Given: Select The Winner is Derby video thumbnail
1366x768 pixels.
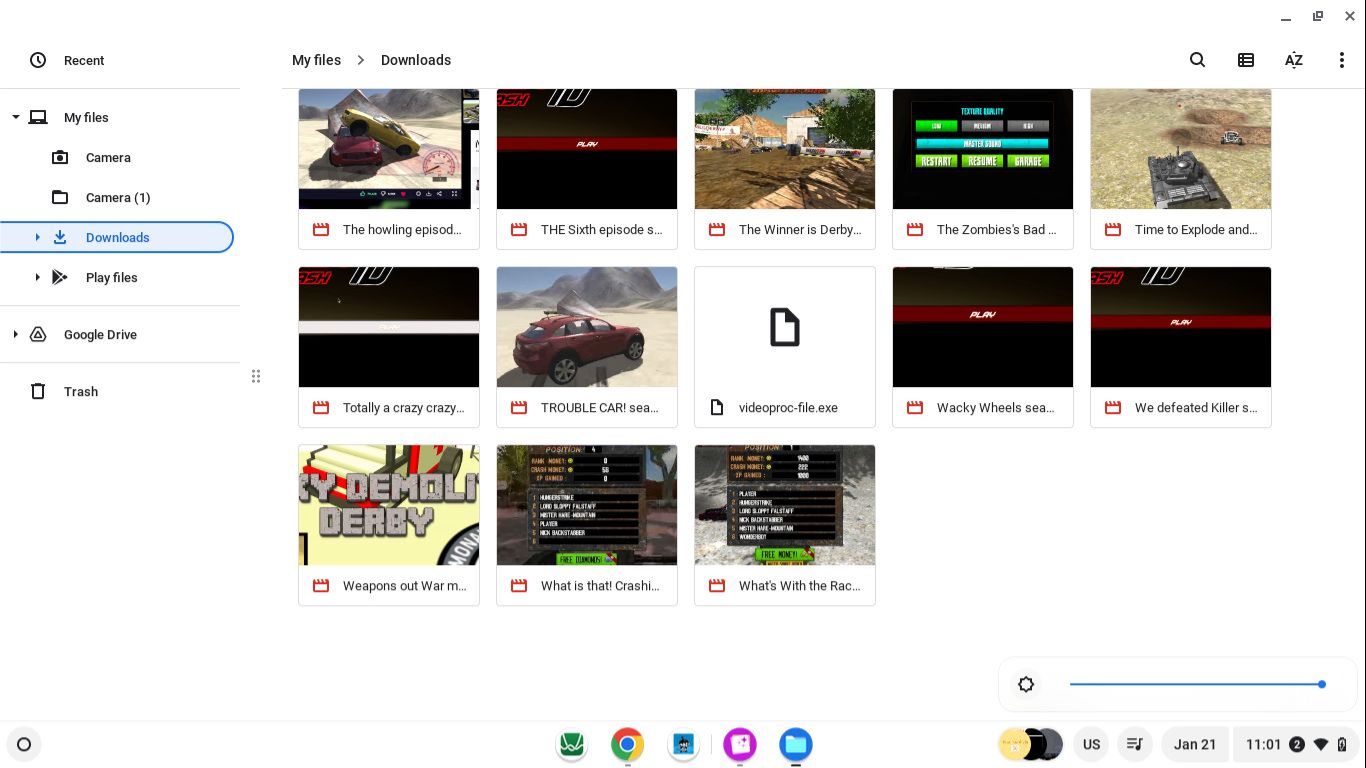Looking at the screenshot, I should click(785, 149).
